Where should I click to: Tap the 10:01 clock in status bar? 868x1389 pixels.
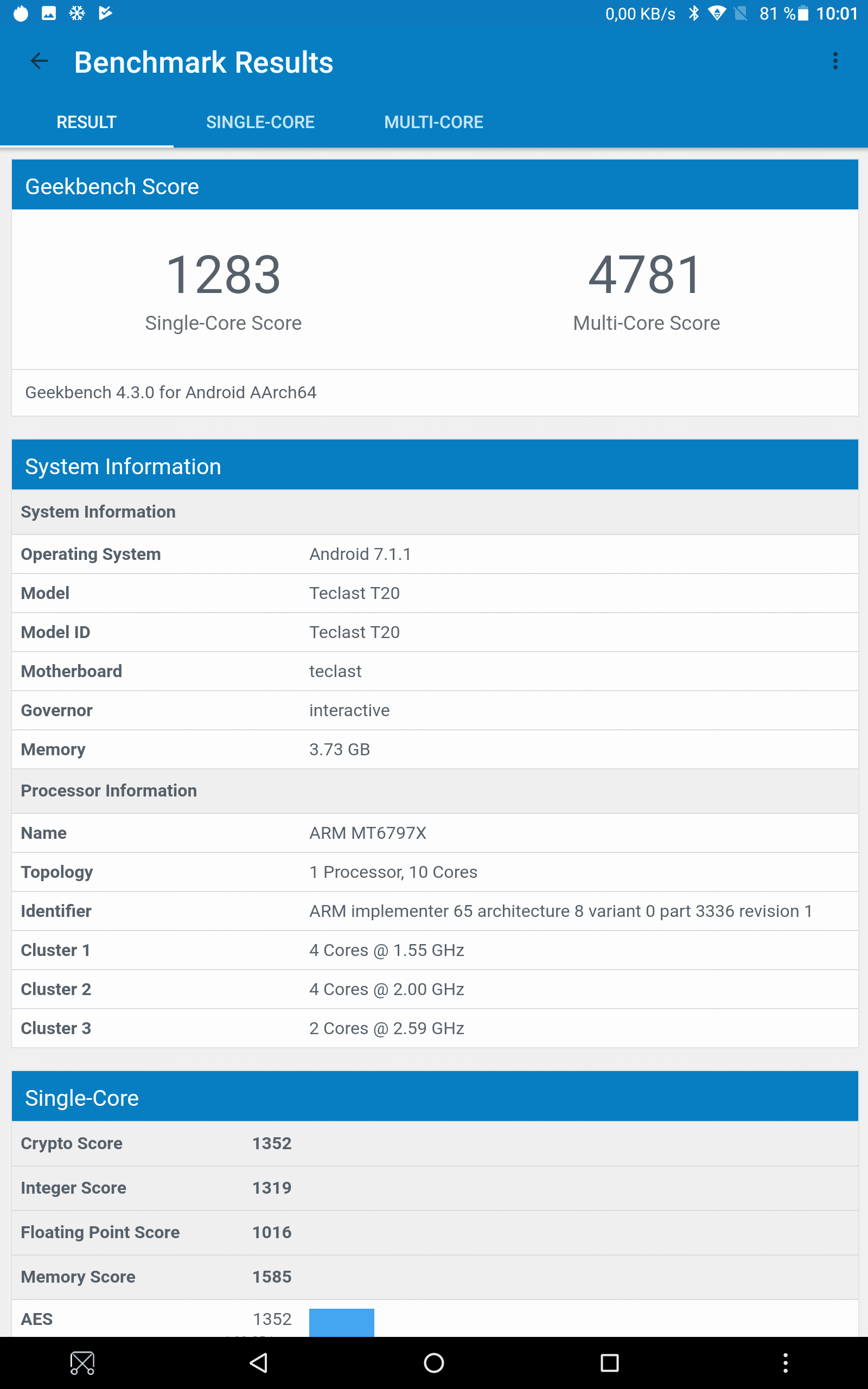[x=837, y=14]
